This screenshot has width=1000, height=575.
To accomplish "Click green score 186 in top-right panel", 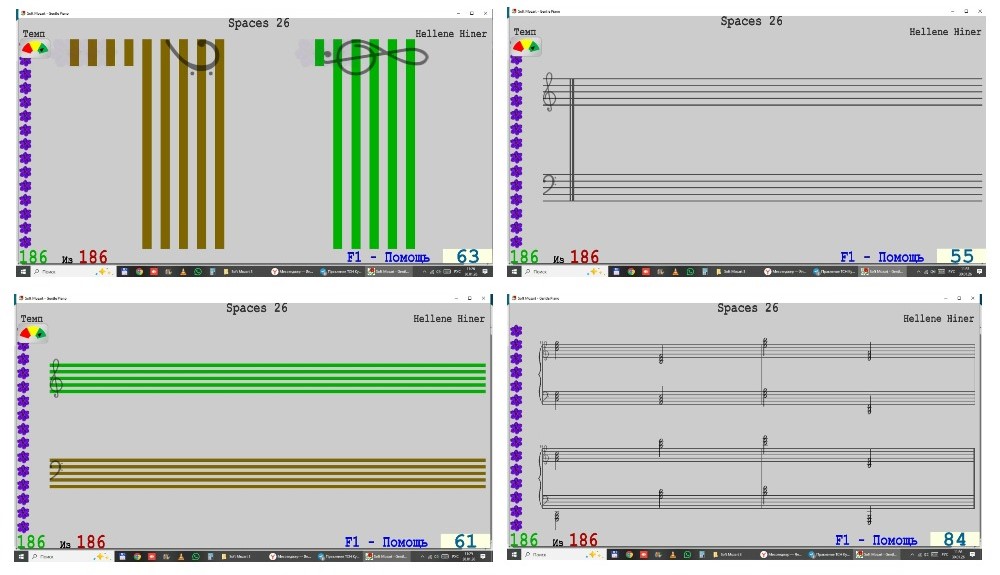I will (524, 257).
